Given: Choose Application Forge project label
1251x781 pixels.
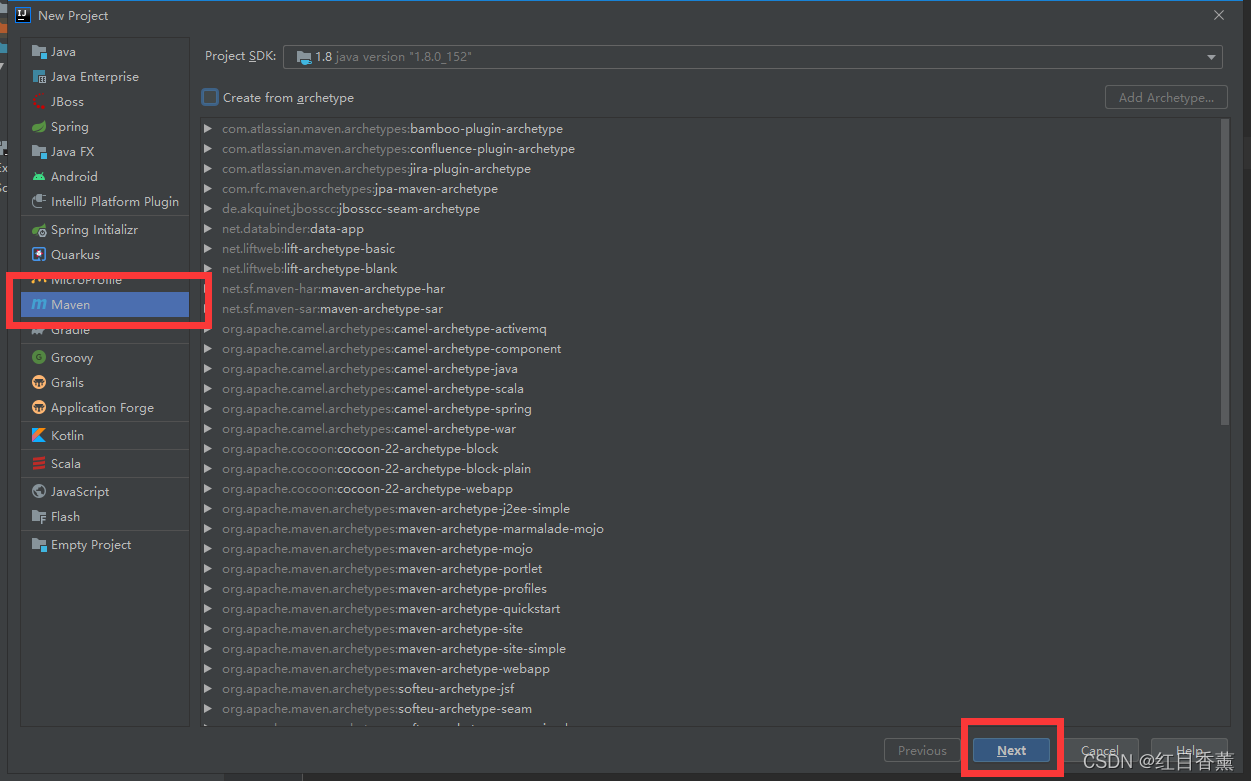Looking at the screenshot, I should [102, 408].
